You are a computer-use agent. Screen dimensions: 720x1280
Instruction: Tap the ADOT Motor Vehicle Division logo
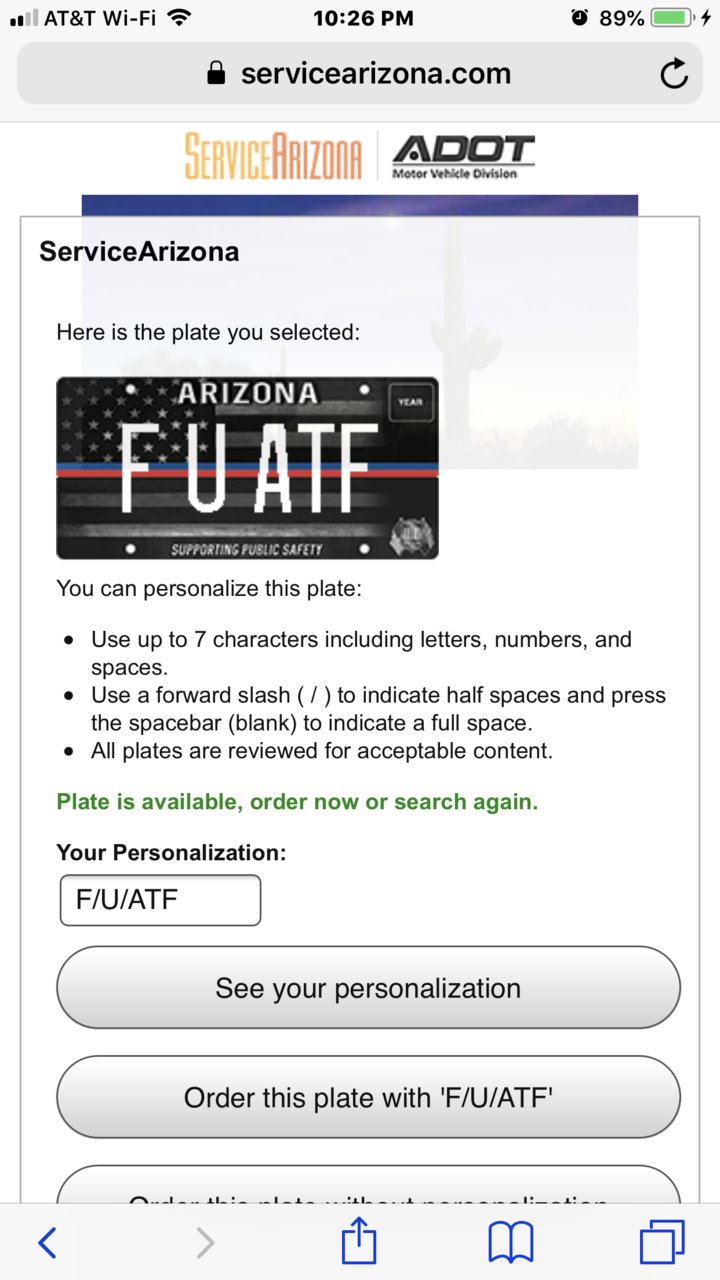(x=463, y=157)
